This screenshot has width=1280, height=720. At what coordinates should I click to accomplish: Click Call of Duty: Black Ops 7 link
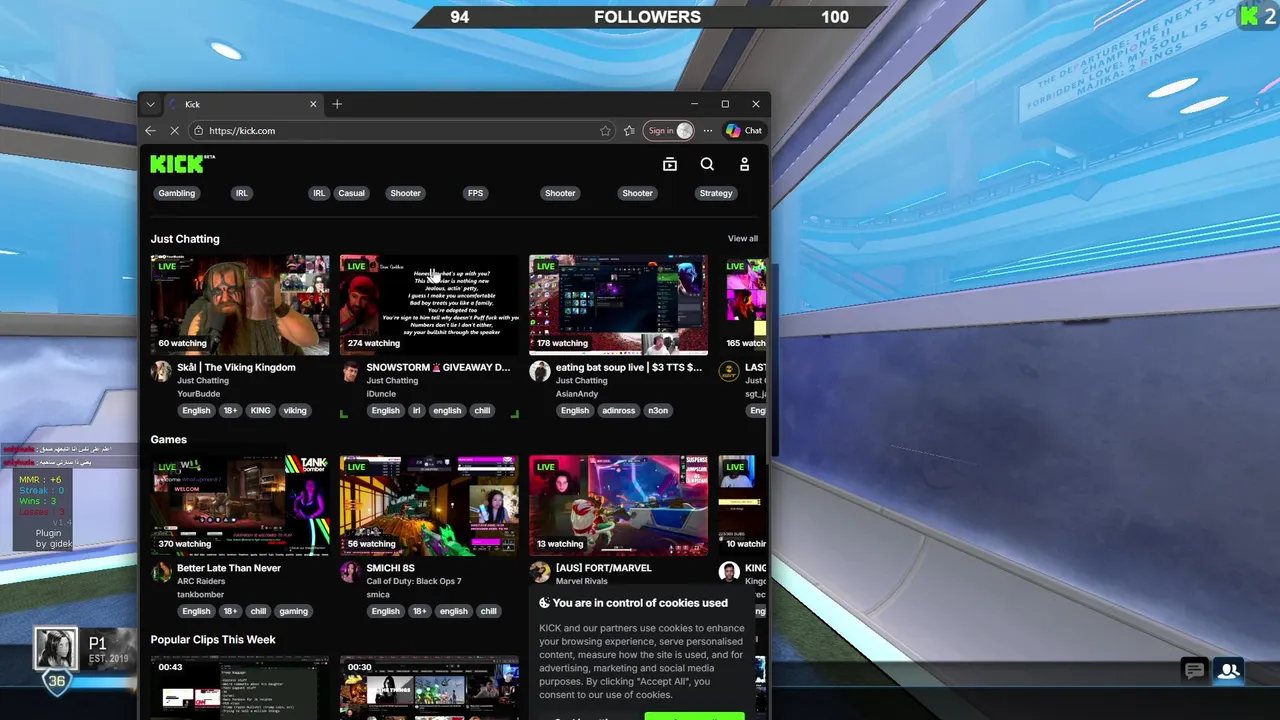(414, 581)
